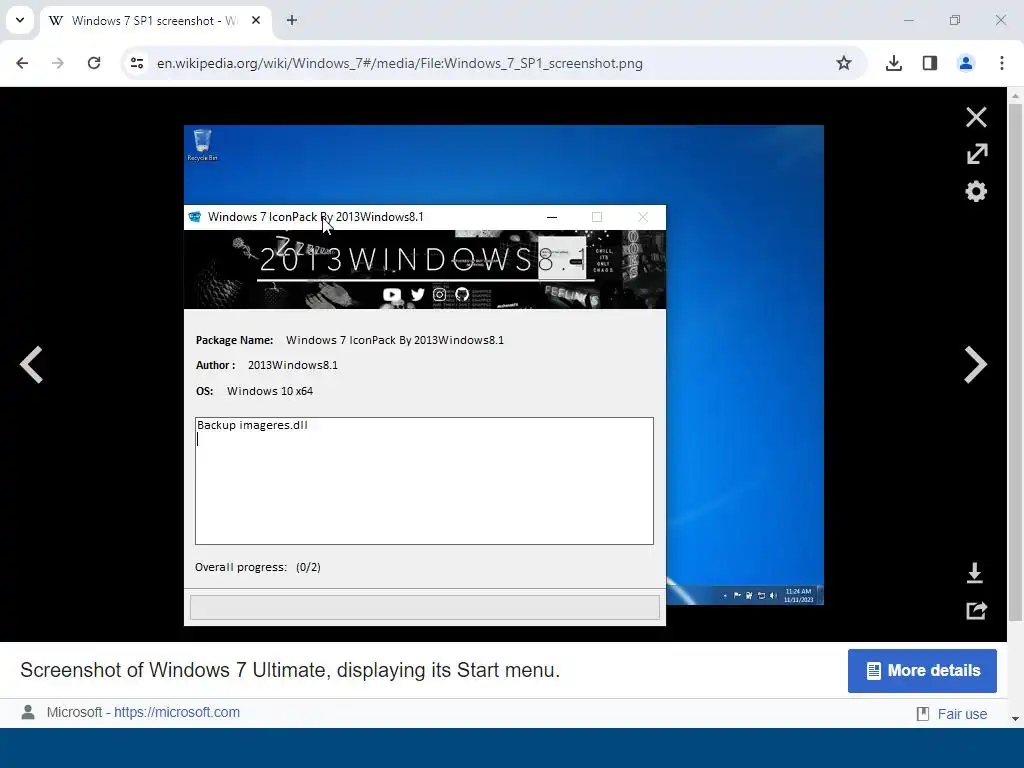Share or embed this file icon
The image size is (1024, 768).
click(x=976, y=611)
